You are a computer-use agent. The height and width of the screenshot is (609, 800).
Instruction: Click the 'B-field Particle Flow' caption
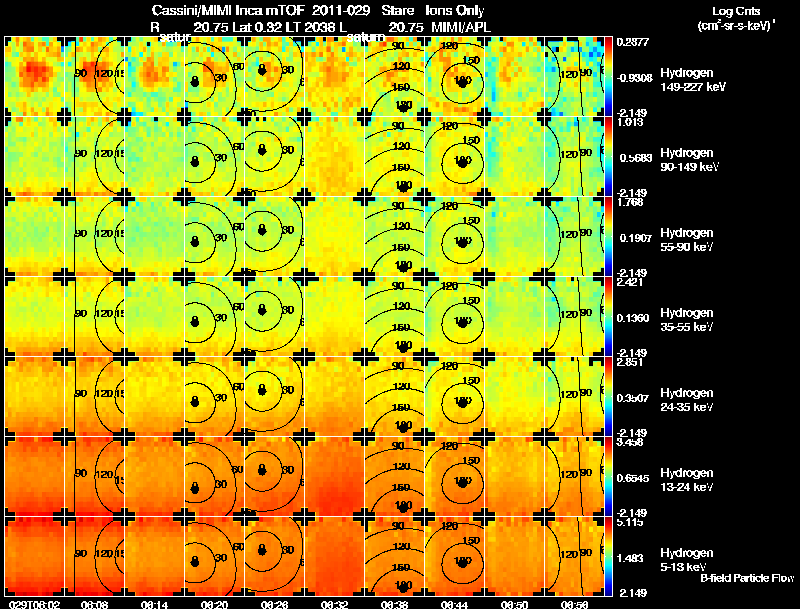click(747, 578)
